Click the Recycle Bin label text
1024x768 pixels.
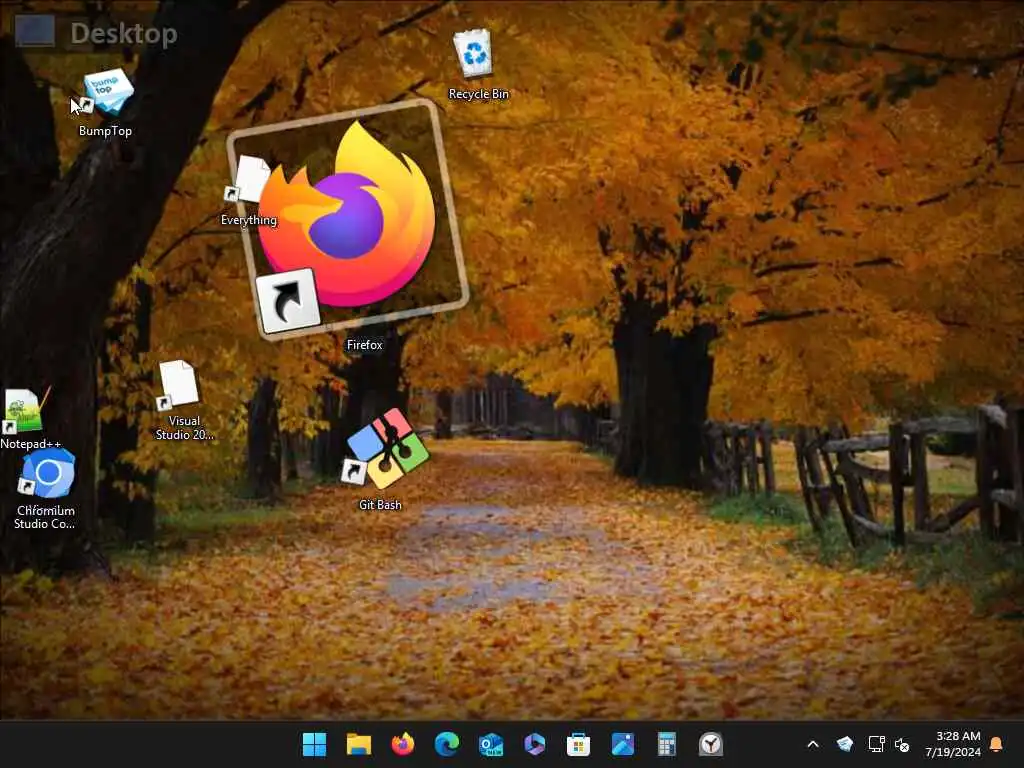click(478, 94)
